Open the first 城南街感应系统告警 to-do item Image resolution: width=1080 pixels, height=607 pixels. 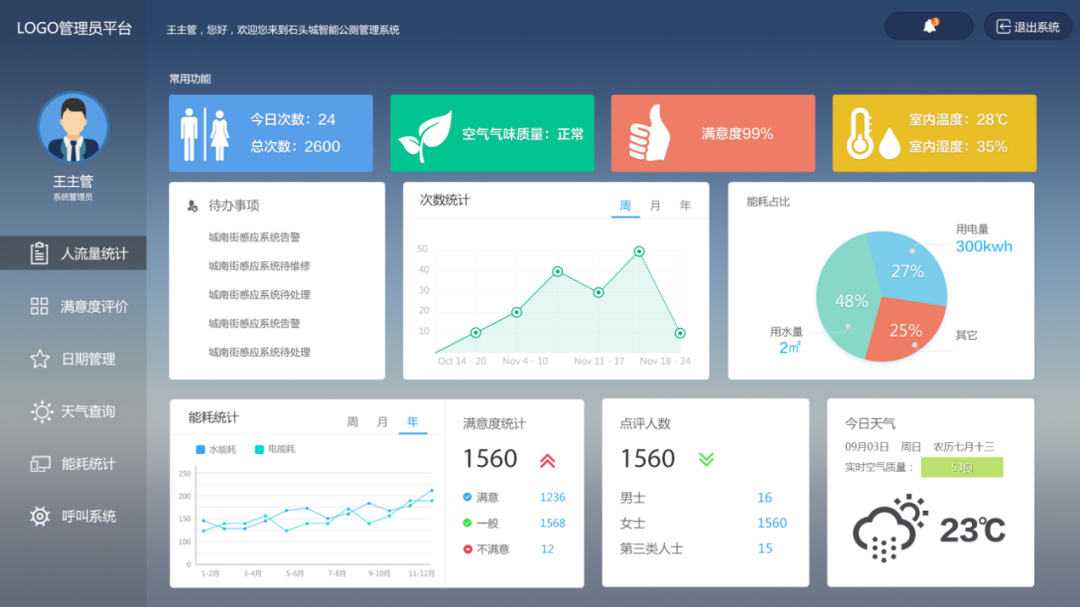(254, 237)
